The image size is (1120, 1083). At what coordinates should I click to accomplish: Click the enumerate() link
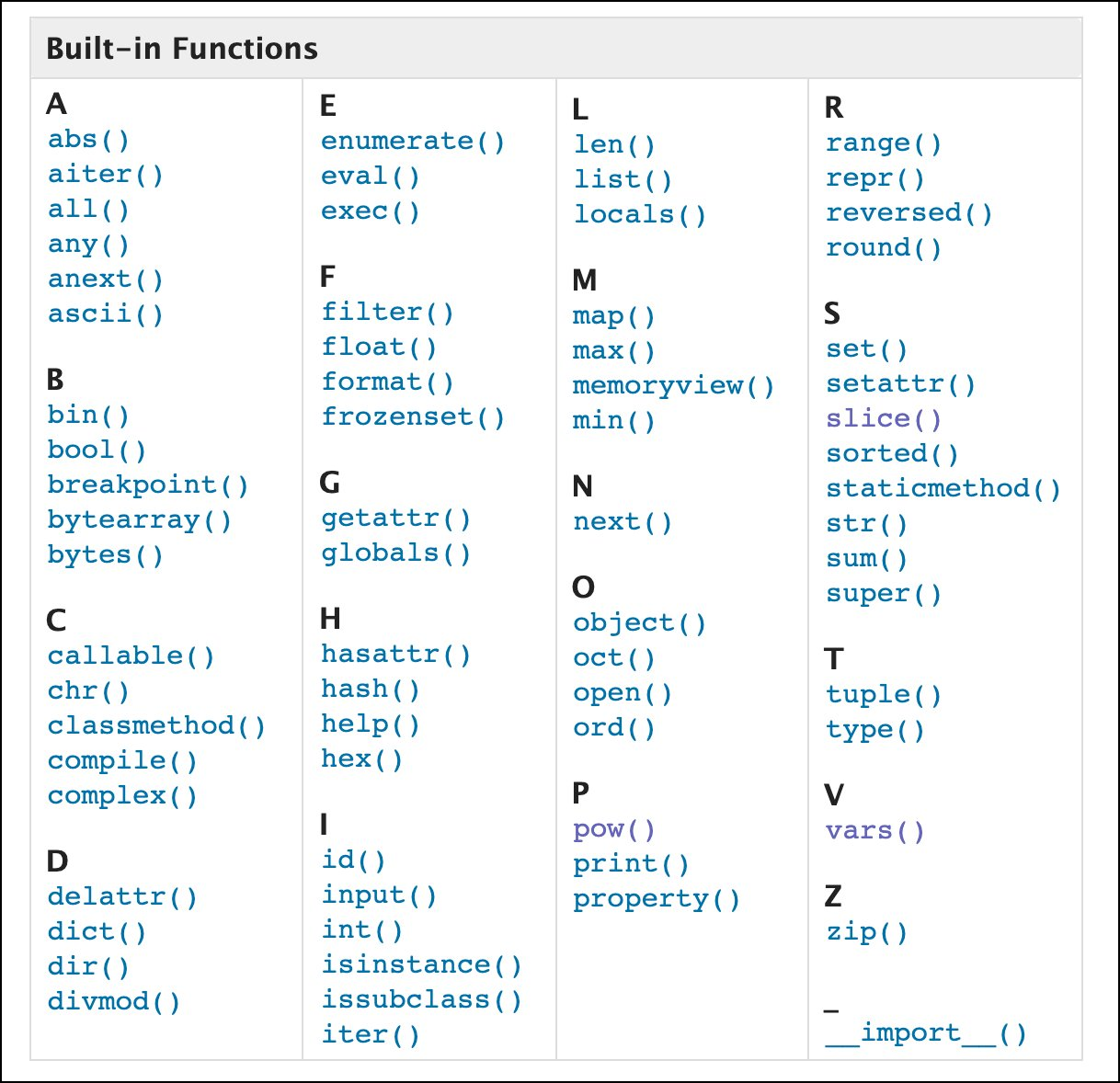[413, 142]
